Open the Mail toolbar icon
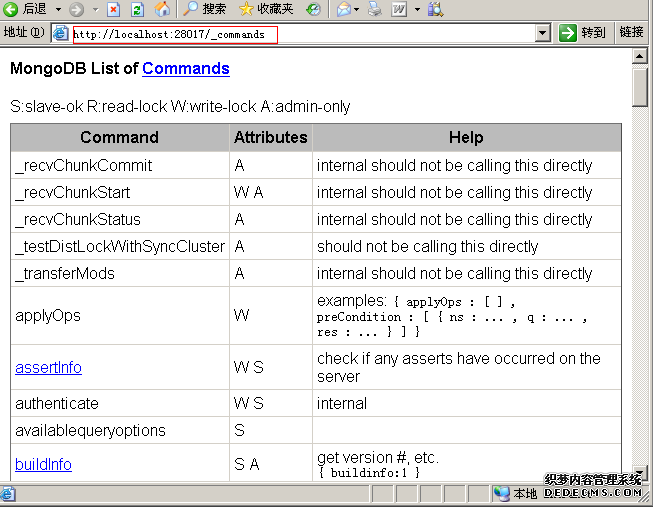 343,9
